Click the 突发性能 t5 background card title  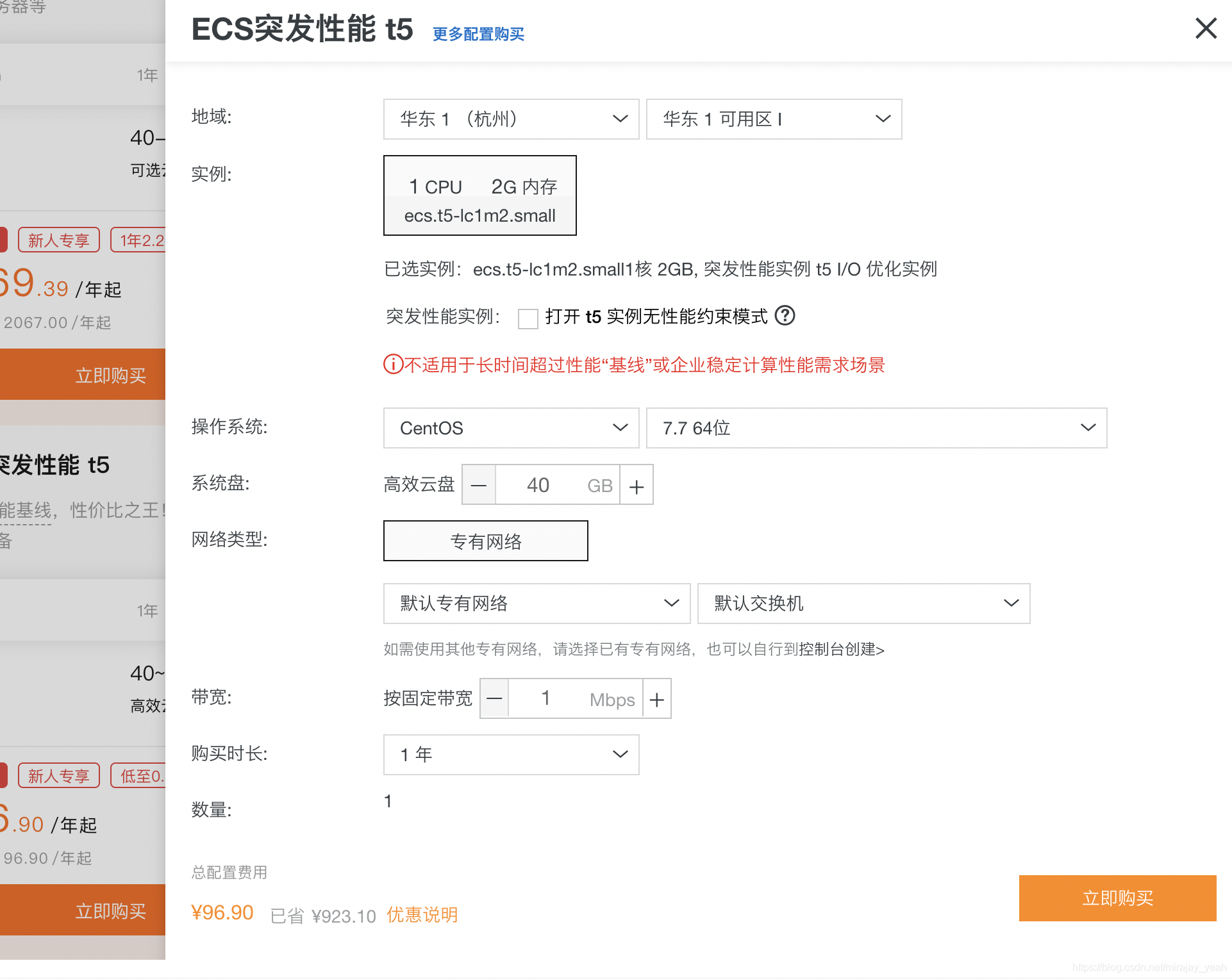coord(54,465)
